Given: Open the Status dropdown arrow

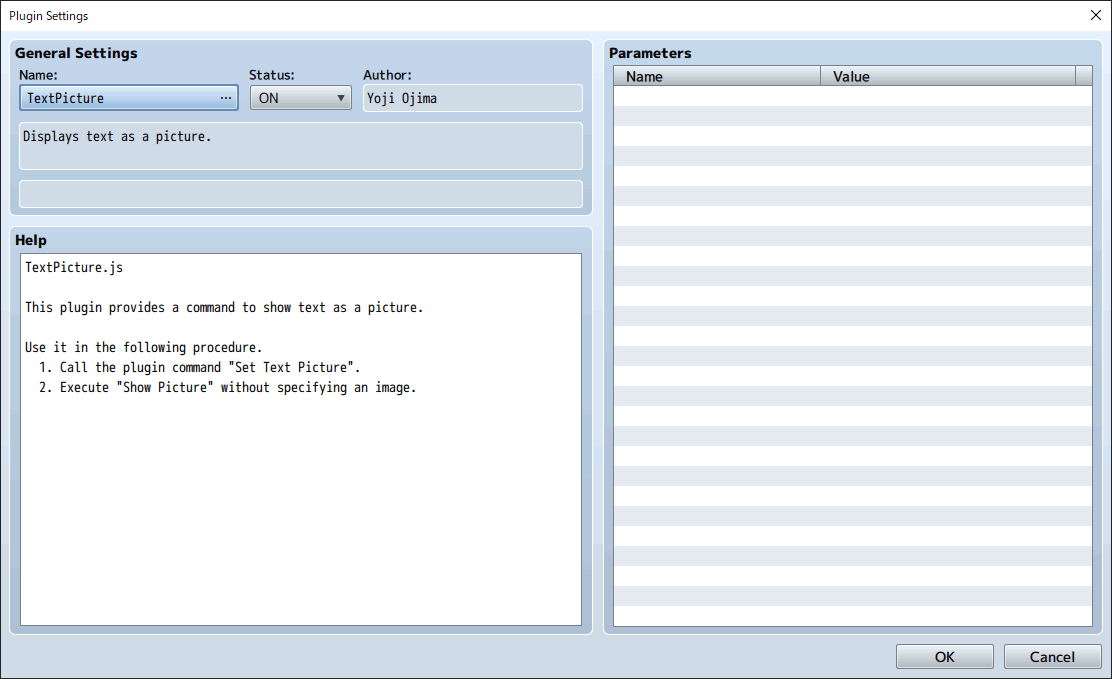Looking at the screenshot, I should click(341, 98).
